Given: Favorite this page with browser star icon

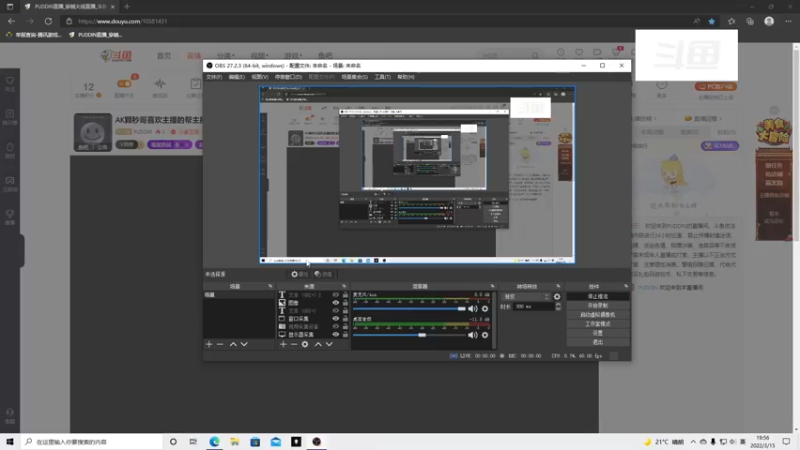Looking at the screenshot, I should click(x=712, y=21).
